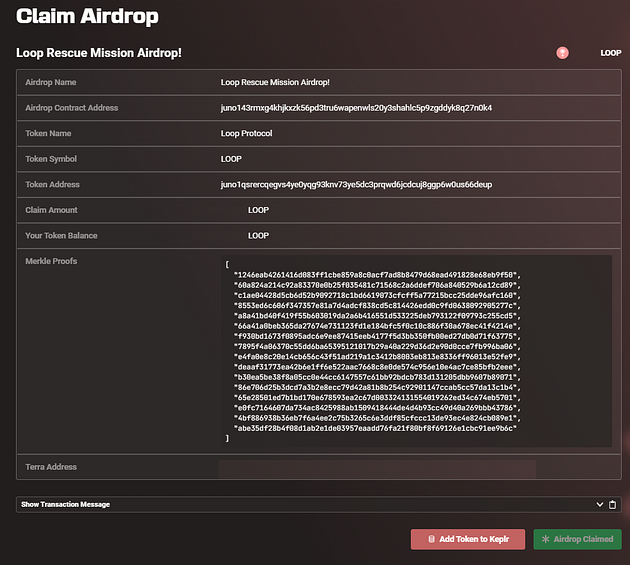The width and height of the screenshot is (630, 565).
Task: Click the asterisk icon beside Airdrop Claimed
Action: (545, 539)
